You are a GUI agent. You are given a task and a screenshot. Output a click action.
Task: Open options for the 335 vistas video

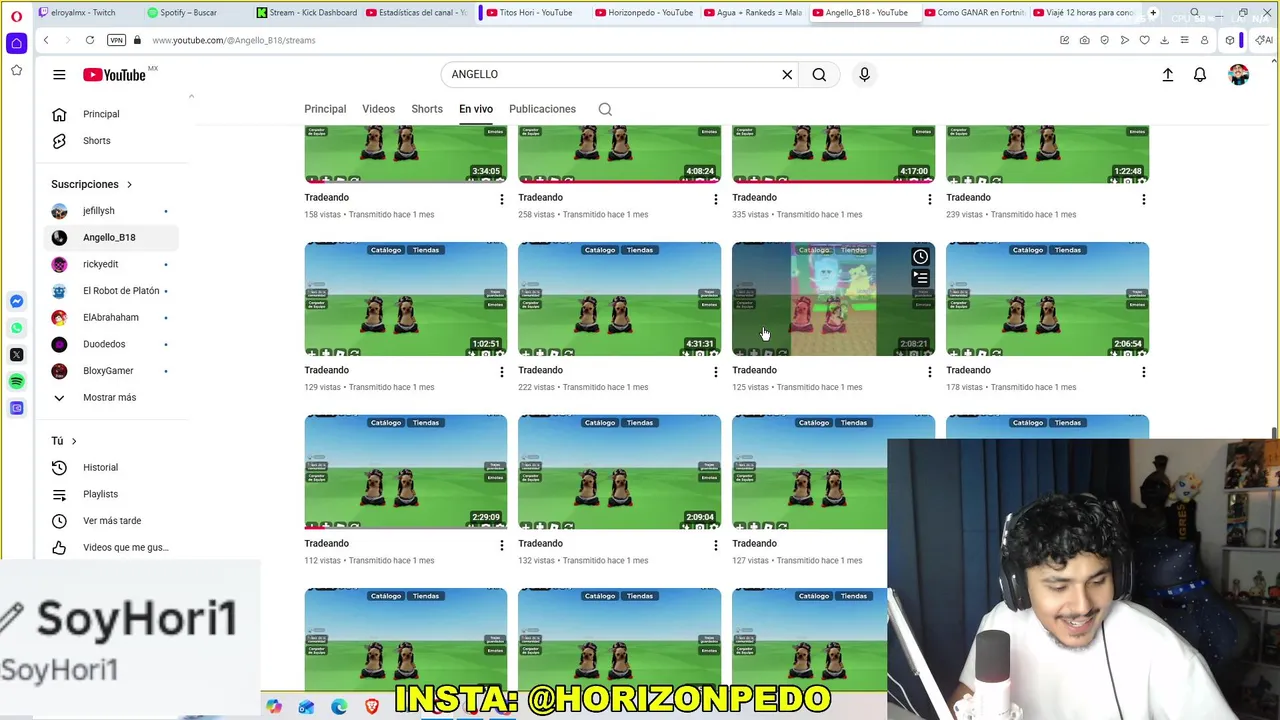pos(929,199)
